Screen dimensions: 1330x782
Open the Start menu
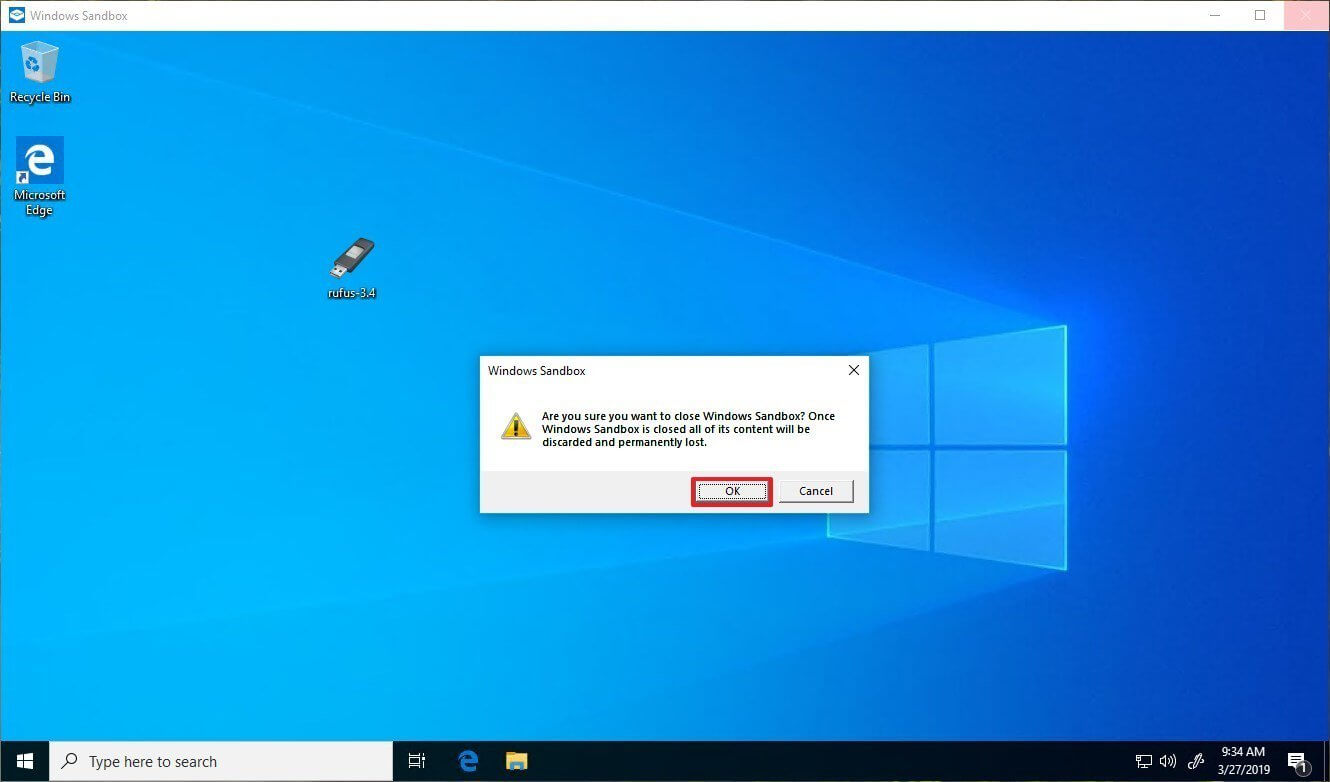click(x=24, y=761)
